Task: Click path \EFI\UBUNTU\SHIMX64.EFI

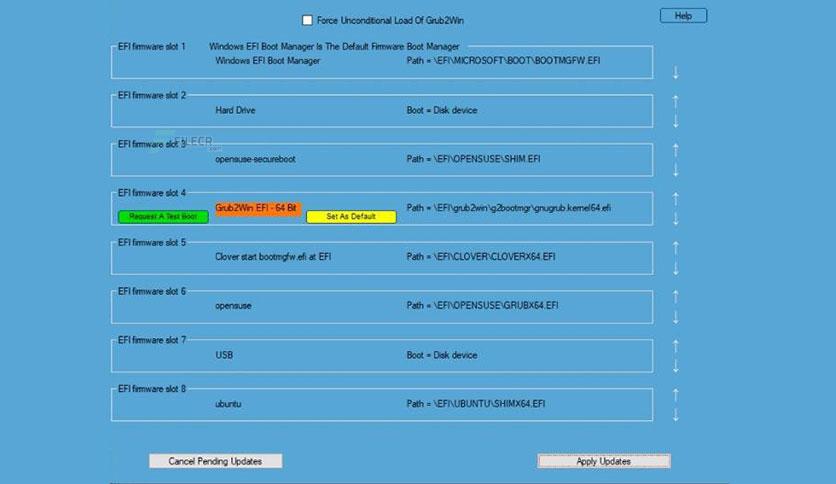Action: click(x=476, y=404)
